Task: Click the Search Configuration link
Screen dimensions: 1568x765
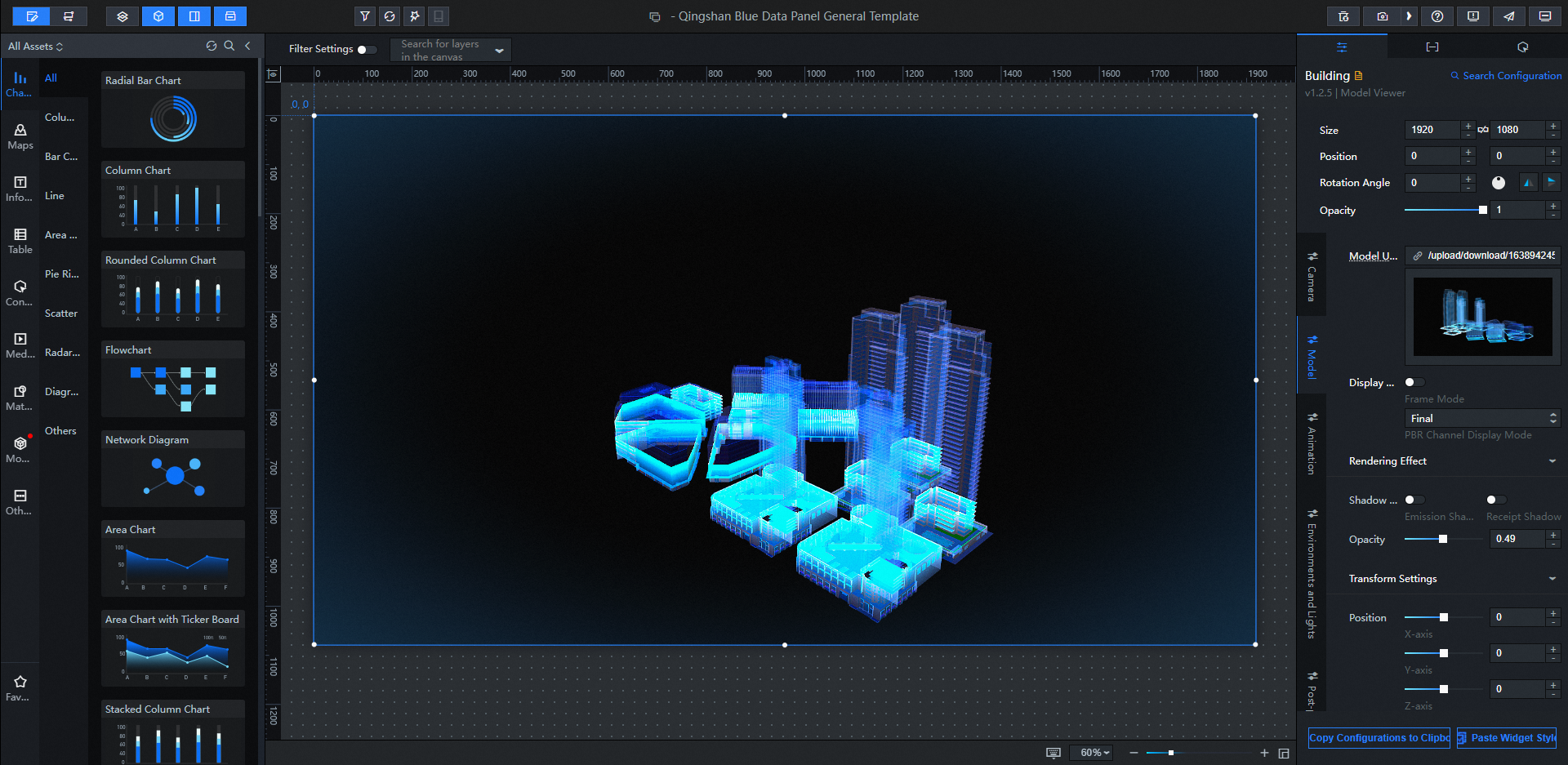Action: pos(1506,76)
